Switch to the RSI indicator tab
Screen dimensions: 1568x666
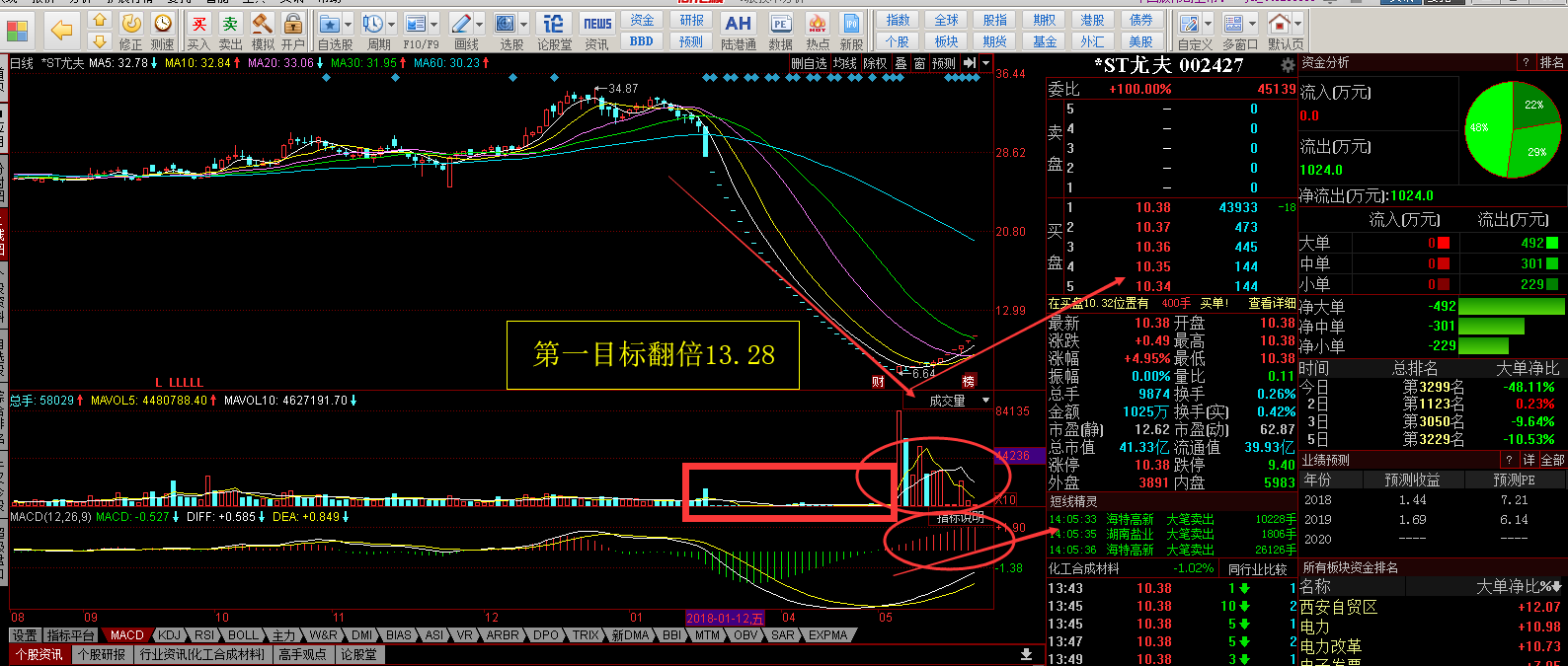204,635
